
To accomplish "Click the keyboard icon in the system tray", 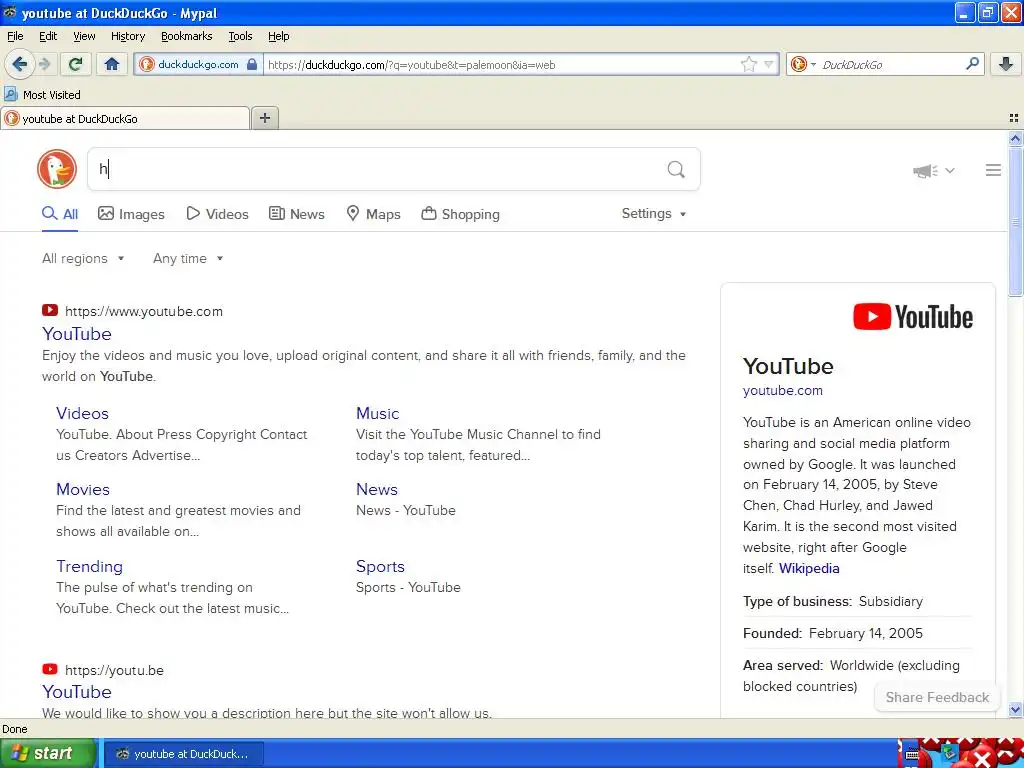I will pos(912,755).
